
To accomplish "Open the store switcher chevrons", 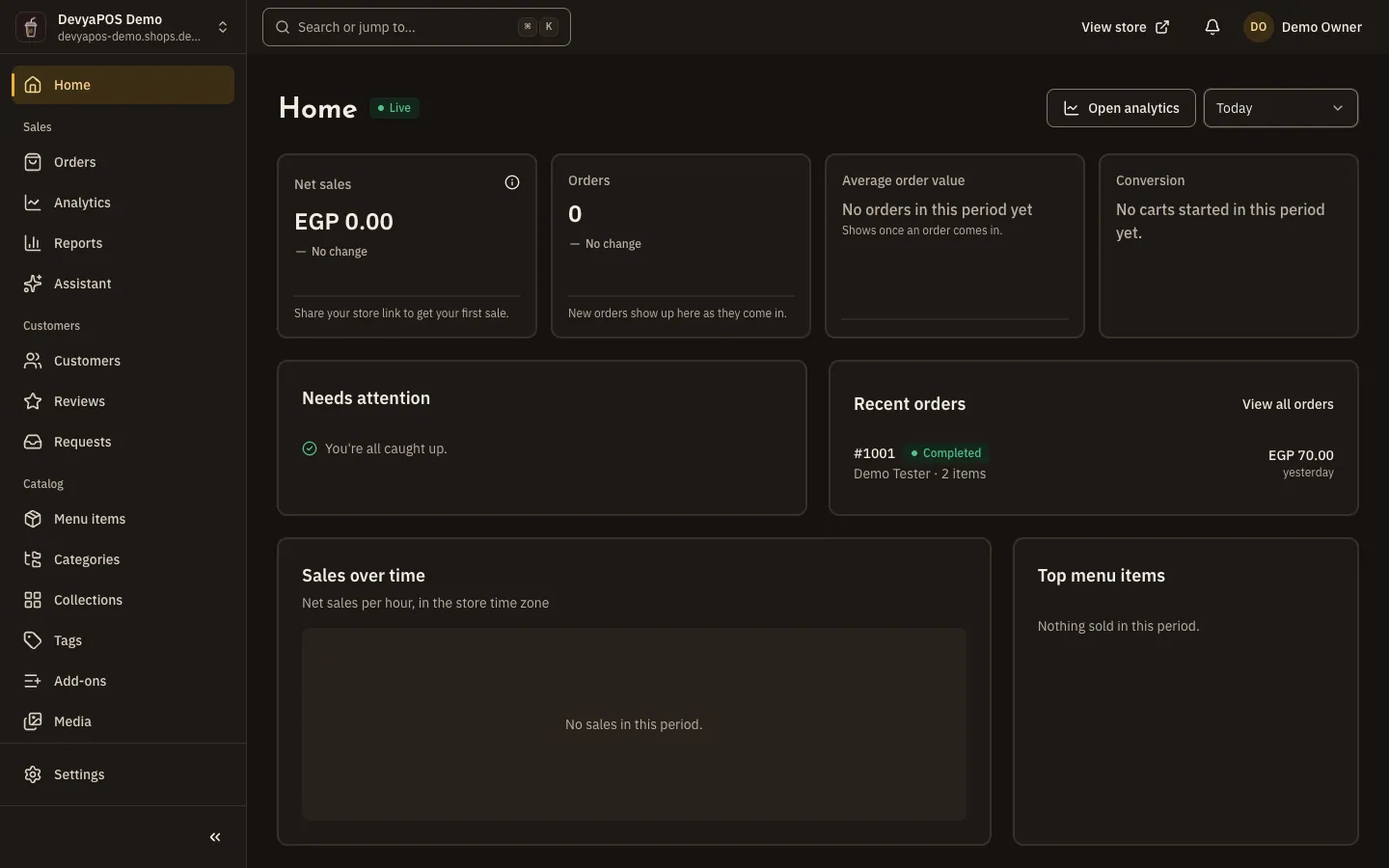I will (x=223, y=27).
